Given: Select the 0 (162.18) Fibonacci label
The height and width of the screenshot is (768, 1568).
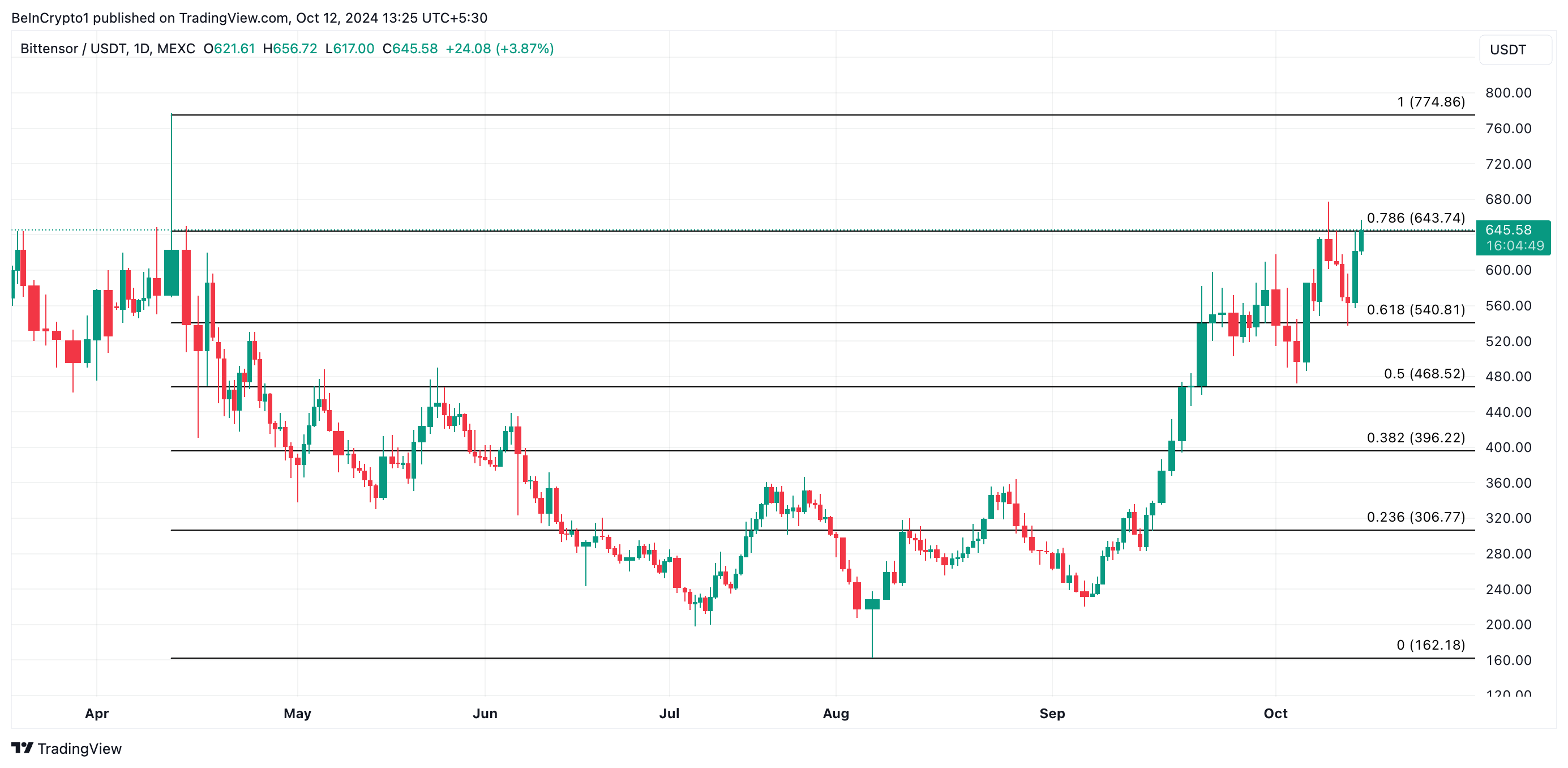Looking at the screenshot, I should pyautogui.click(x=1430, y=645).
